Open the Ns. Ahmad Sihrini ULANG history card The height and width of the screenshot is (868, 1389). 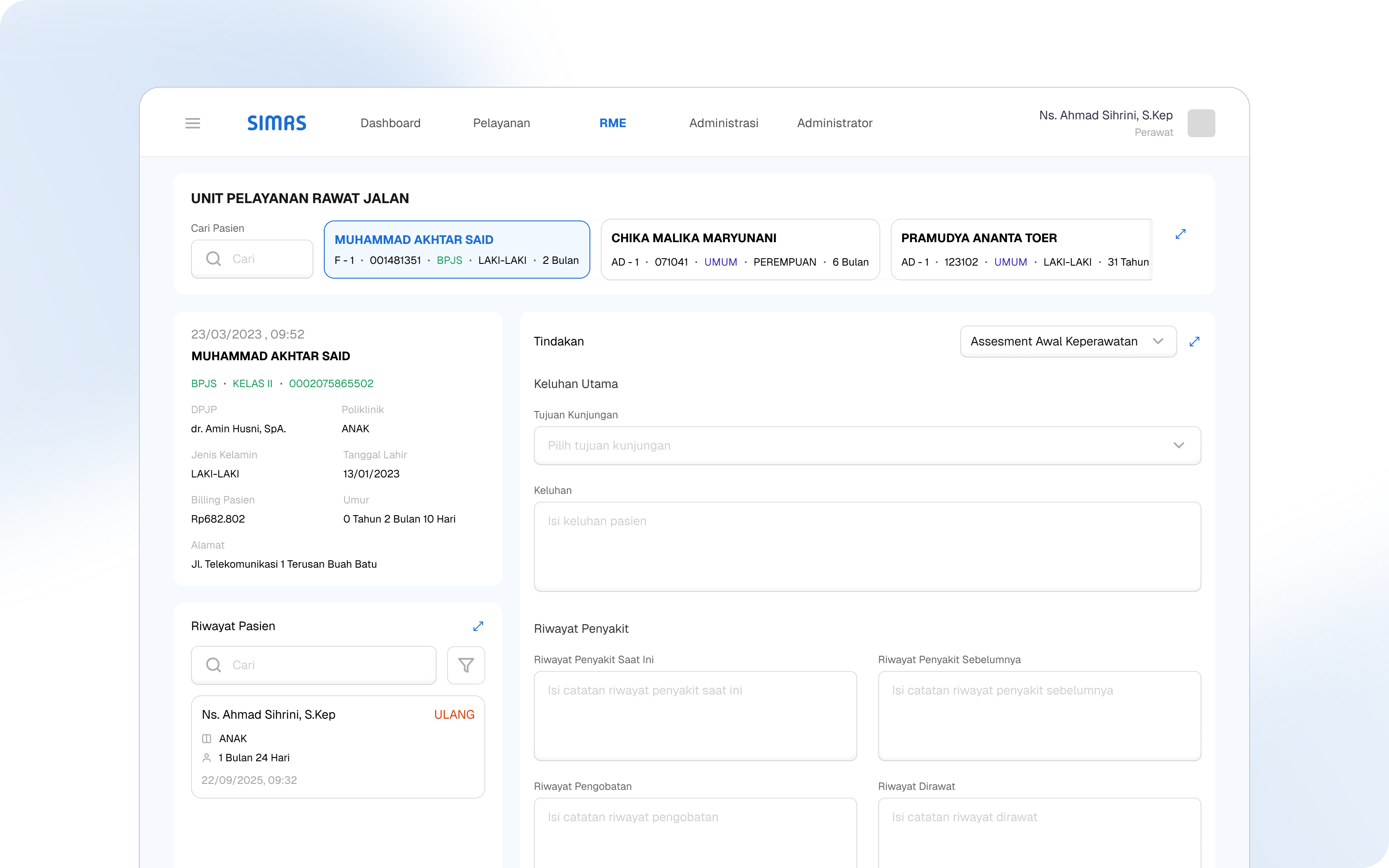click(338, 747)
